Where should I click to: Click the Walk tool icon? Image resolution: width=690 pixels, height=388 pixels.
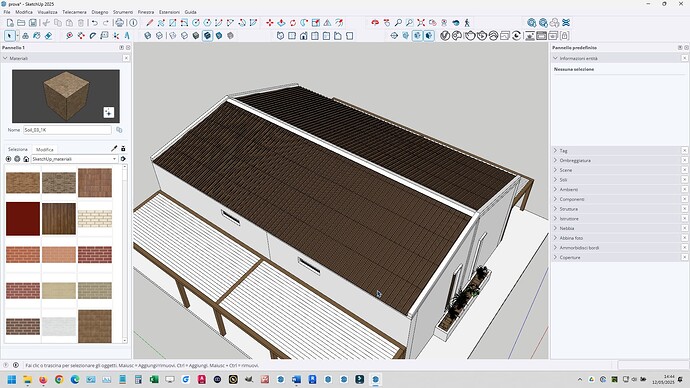467,23
